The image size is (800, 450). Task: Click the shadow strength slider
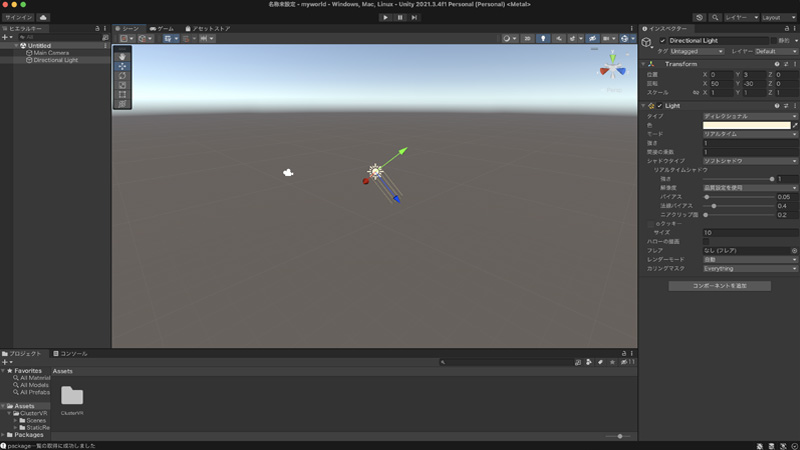click(x=738, y=179)
